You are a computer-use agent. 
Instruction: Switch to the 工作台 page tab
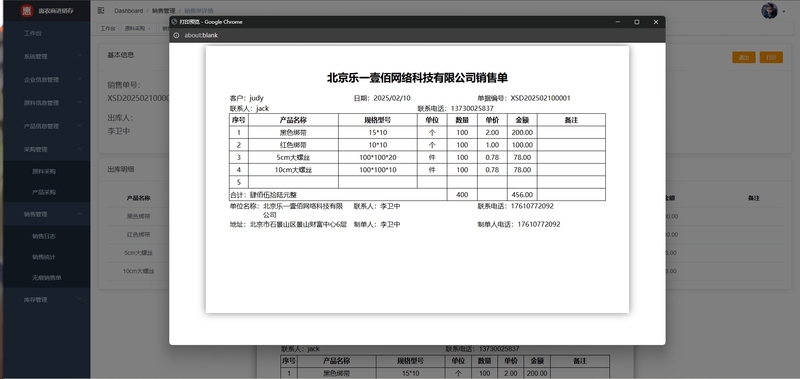coord(108,29)
